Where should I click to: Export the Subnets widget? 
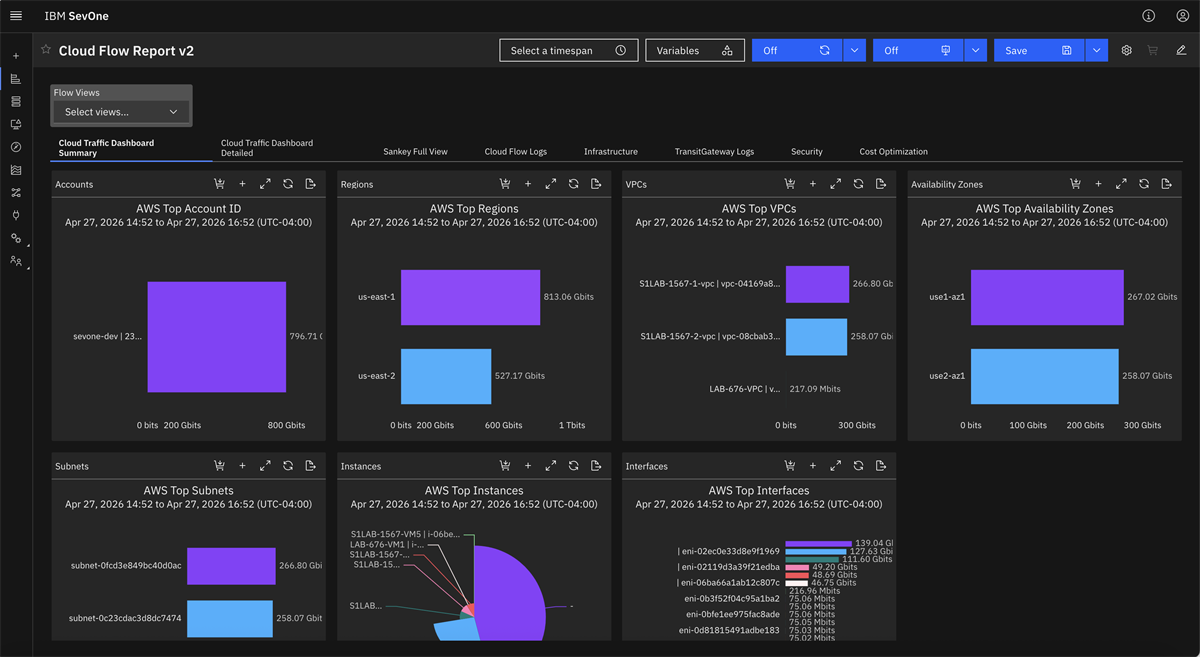pos(311,466)
